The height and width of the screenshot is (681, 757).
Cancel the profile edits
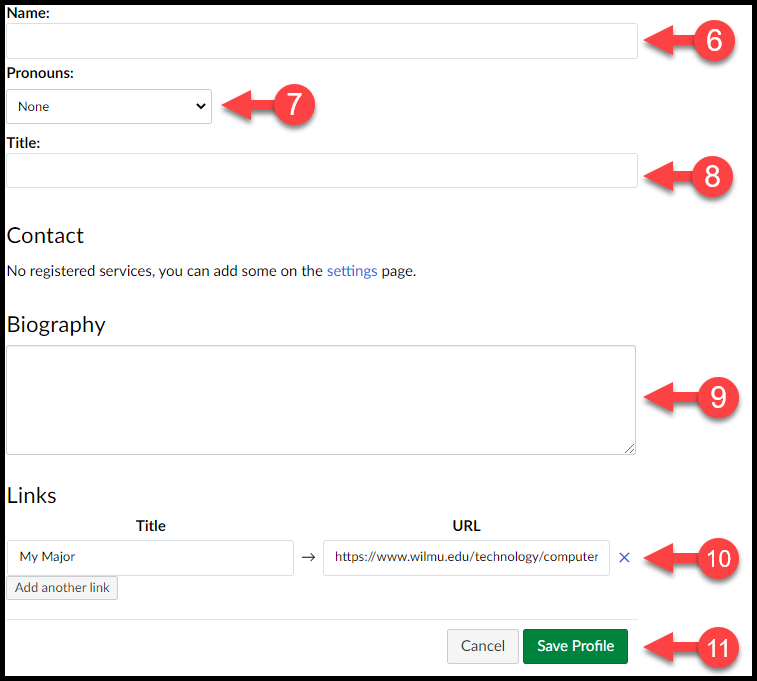(x=482, y=646)
